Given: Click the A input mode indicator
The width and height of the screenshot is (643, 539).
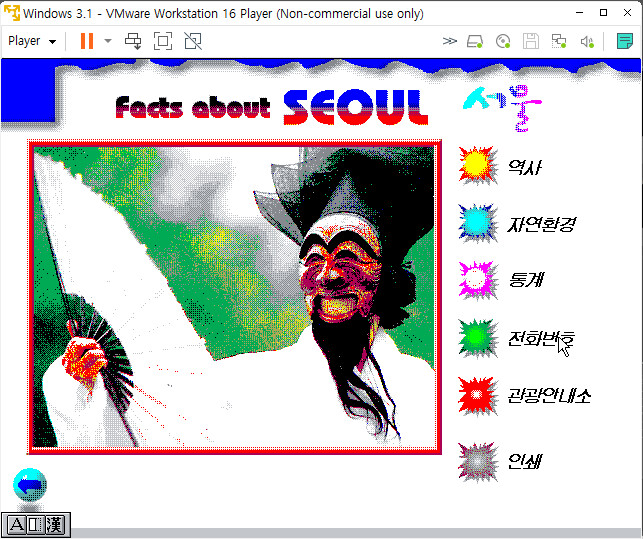Looking at the screenshot, I should (16, 525).
